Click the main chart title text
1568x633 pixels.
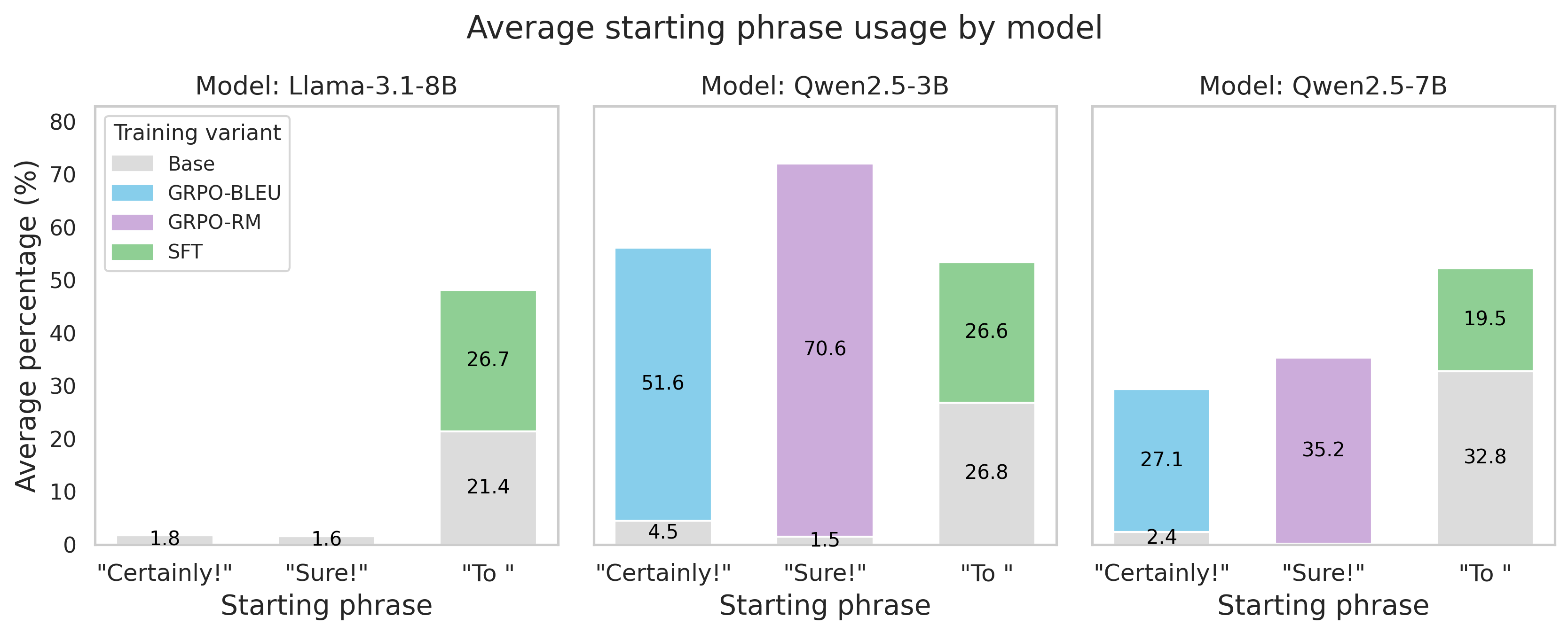pos(784,28)
